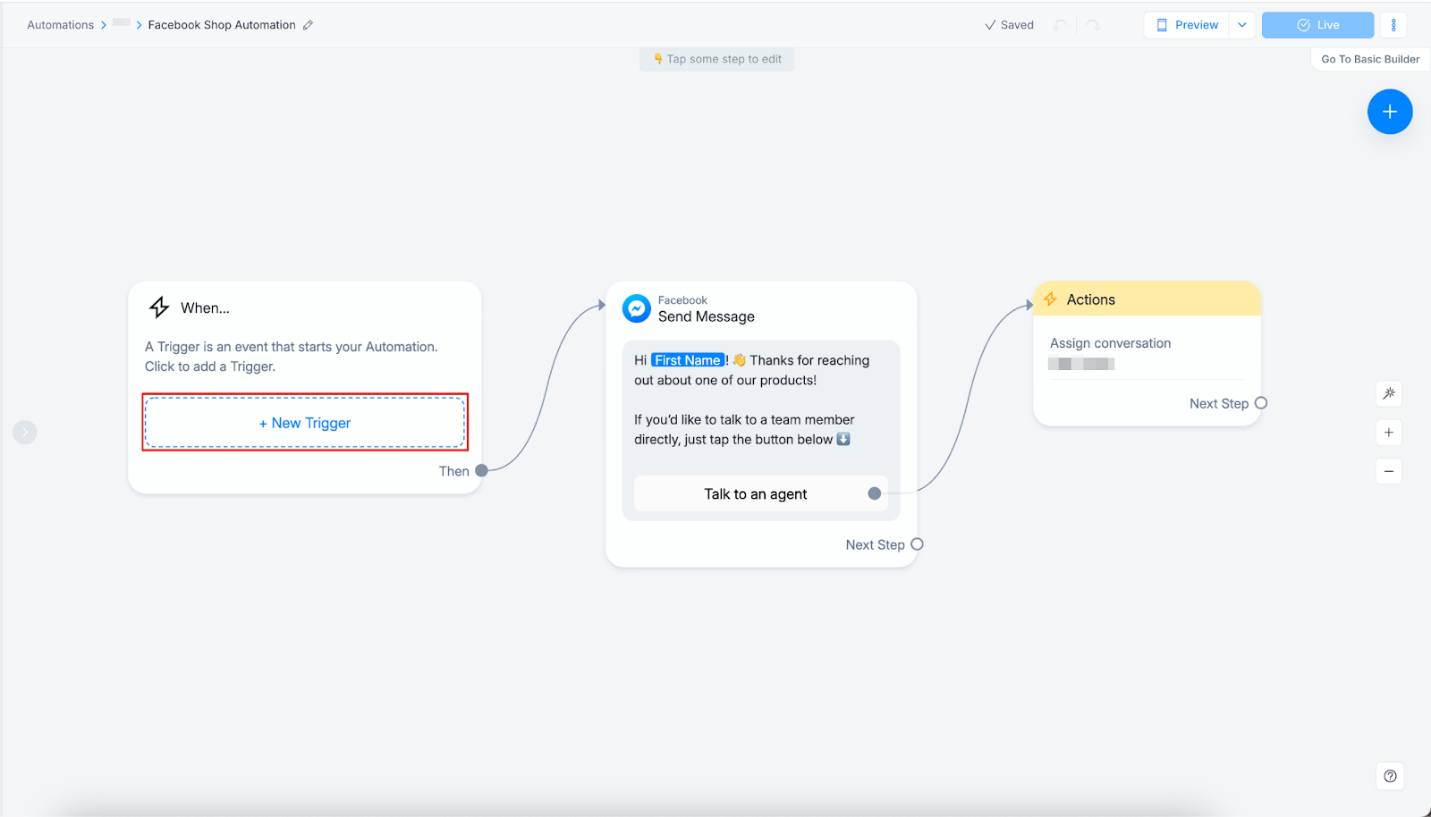
Task: Click the lightning icon on the Actions card
Action: point(1049,299)
